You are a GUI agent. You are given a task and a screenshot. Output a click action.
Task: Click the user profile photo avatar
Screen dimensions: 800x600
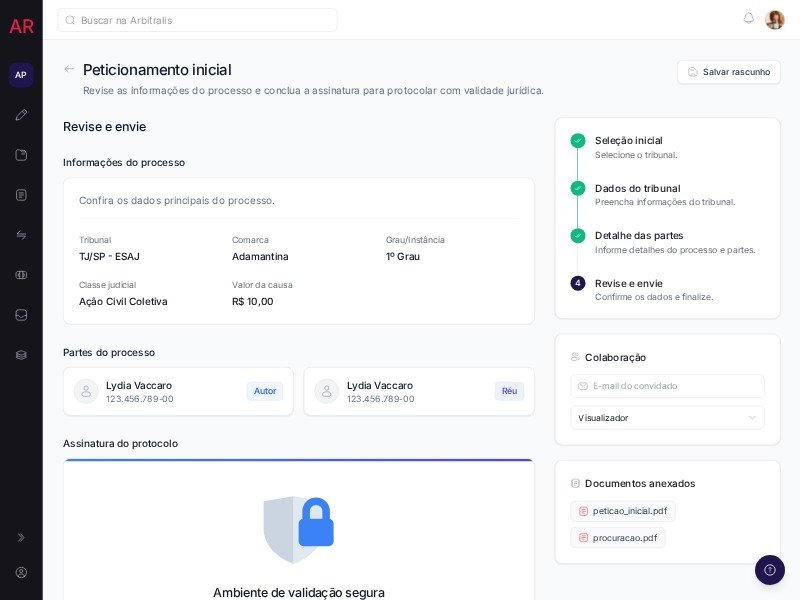click(x=774, y=20)
